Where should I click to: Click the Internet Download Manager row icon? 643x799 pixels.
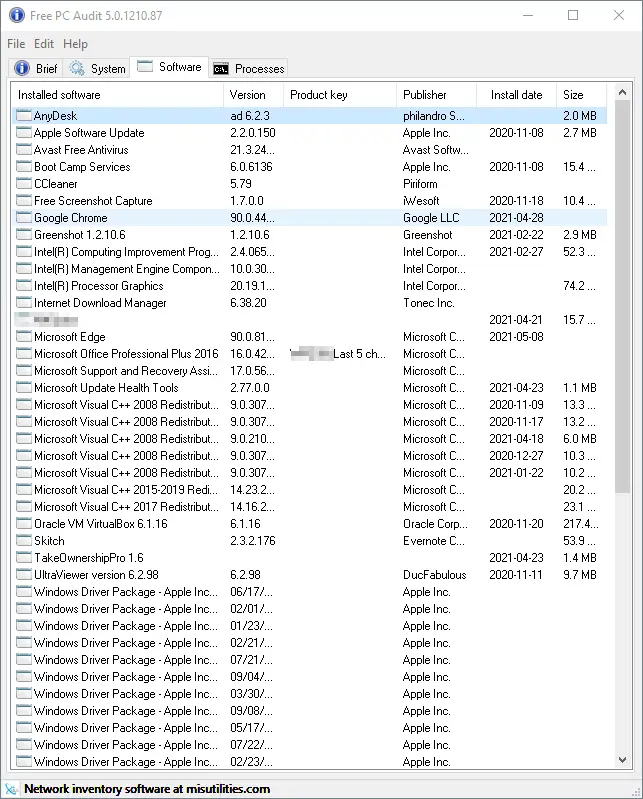tap(23, 303)
